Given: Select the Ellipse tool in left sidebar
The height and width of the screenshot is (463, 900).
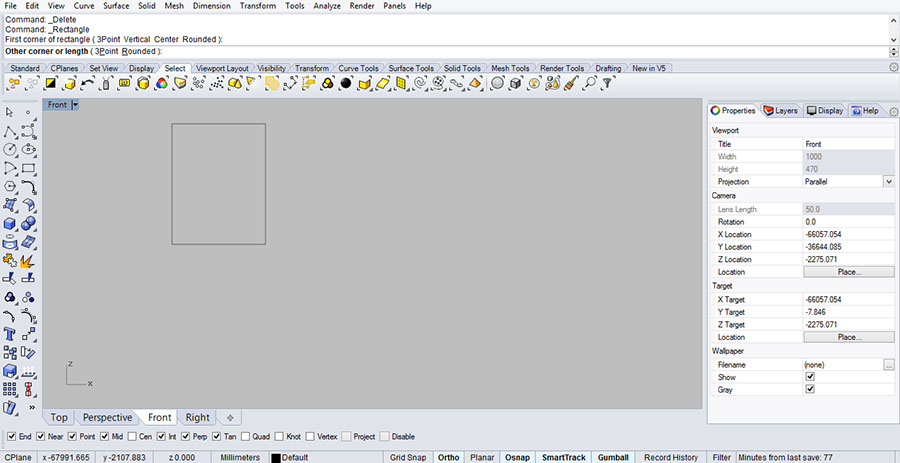Looking at the screenshot, I should [29, 150].
